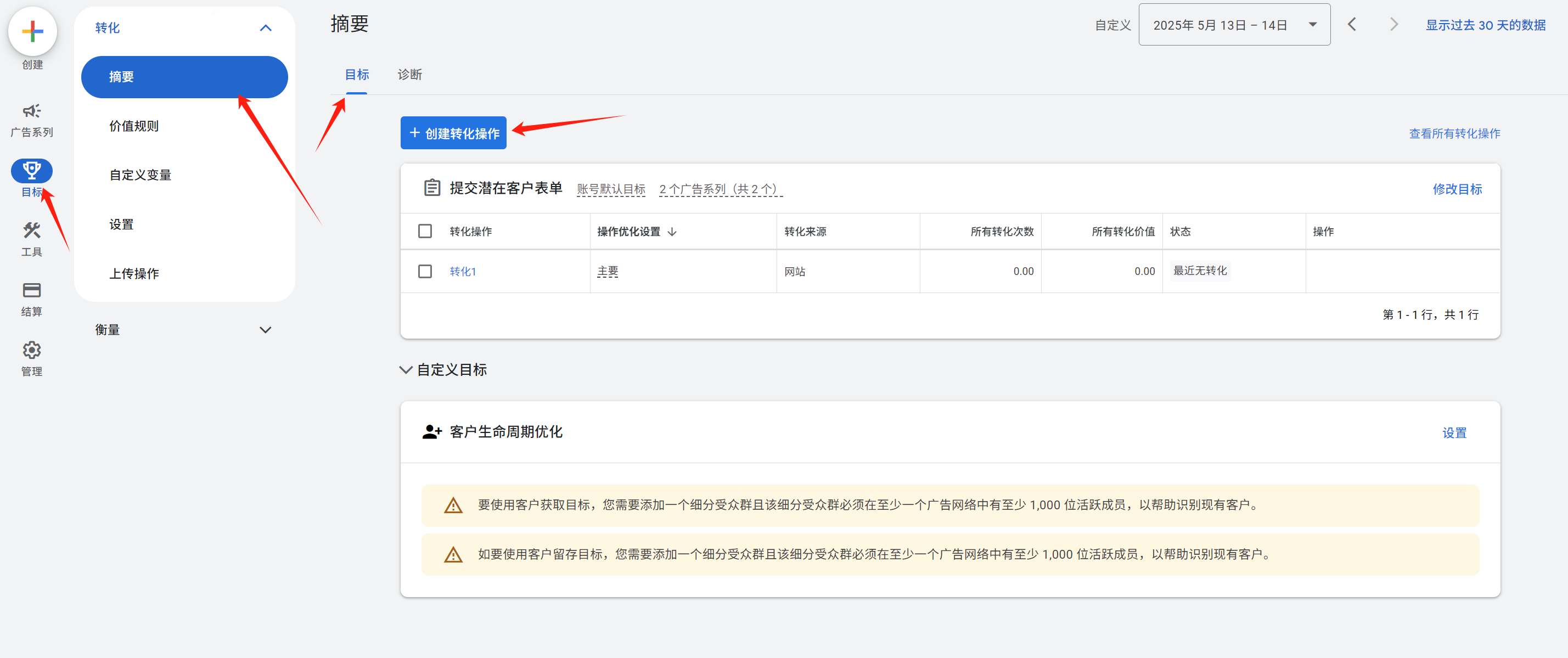
Task: Open the 查看所有转化操作 link
Action: point(1454,133)
